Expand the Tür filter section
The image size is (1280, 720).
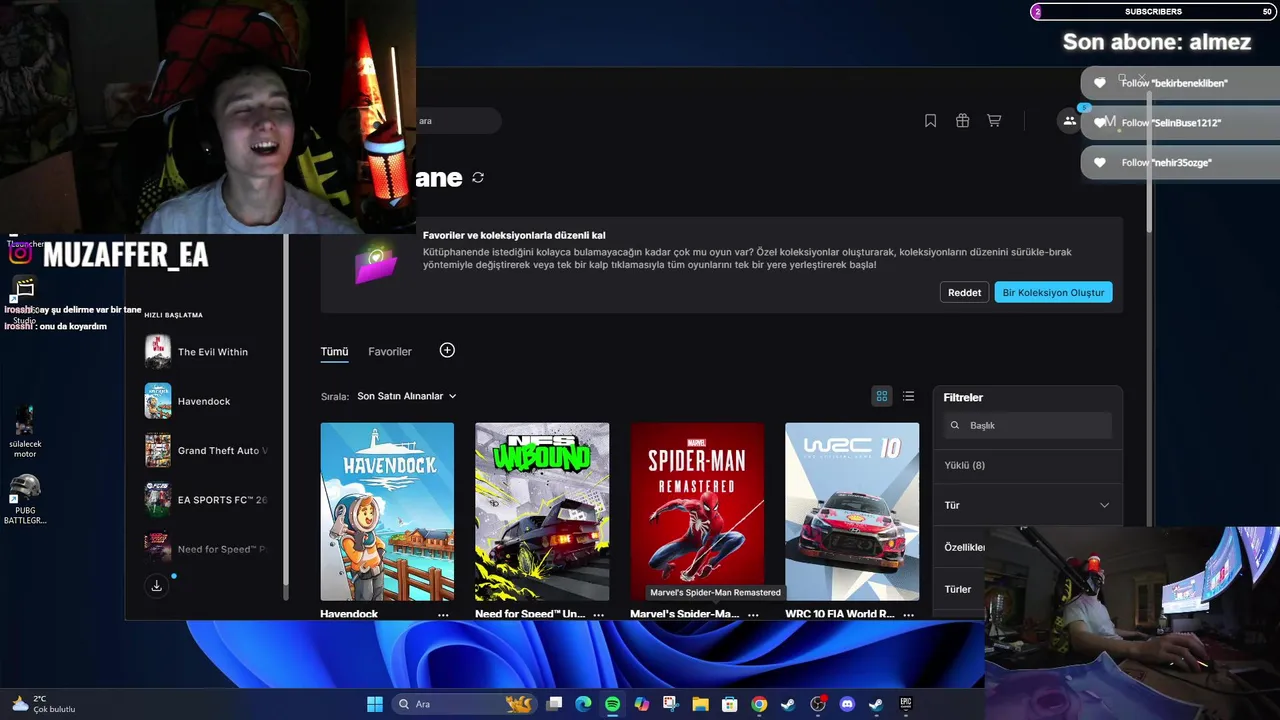[1027, 505]
